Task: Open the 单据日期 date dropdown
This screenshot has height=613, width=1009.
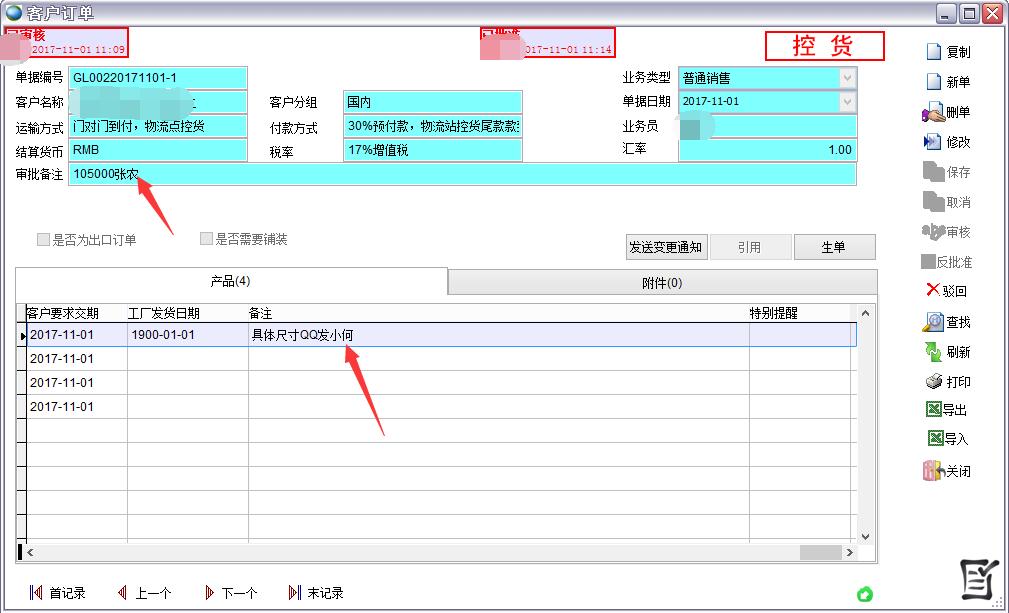Action: 847,102
